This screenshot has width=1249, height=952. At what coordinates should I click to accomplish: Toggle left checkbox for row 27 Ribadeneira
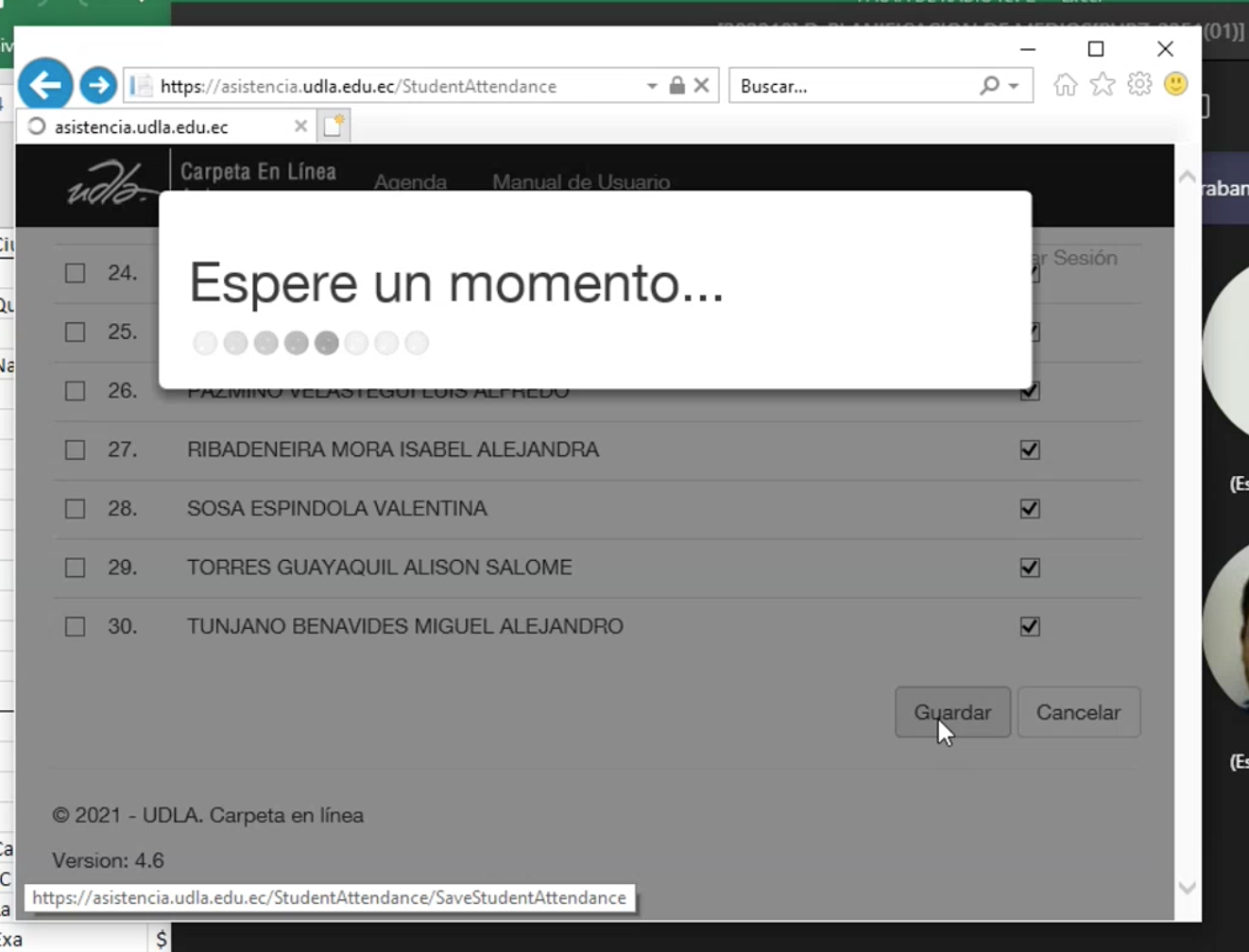click(x=76, y=450)
